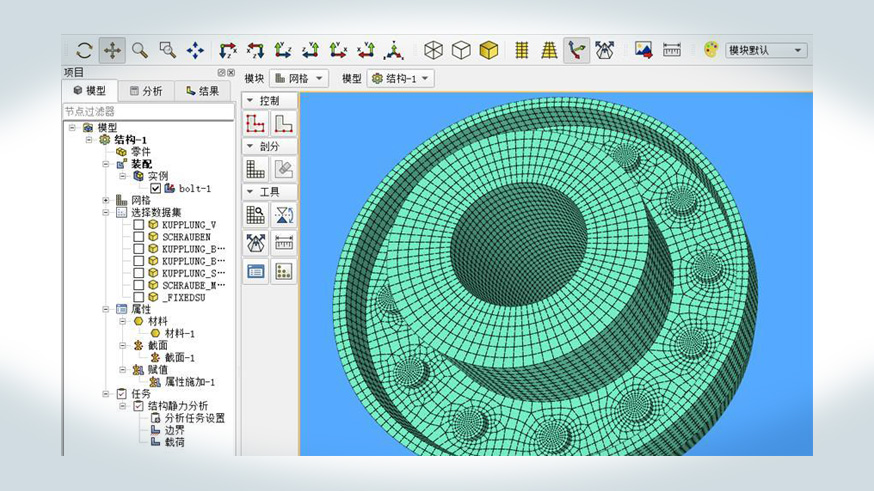Viewport: 874px width, 491px height.
Task: Check the KUPPLUNG_V data set checkbox
Action: [x=139, y=225]
